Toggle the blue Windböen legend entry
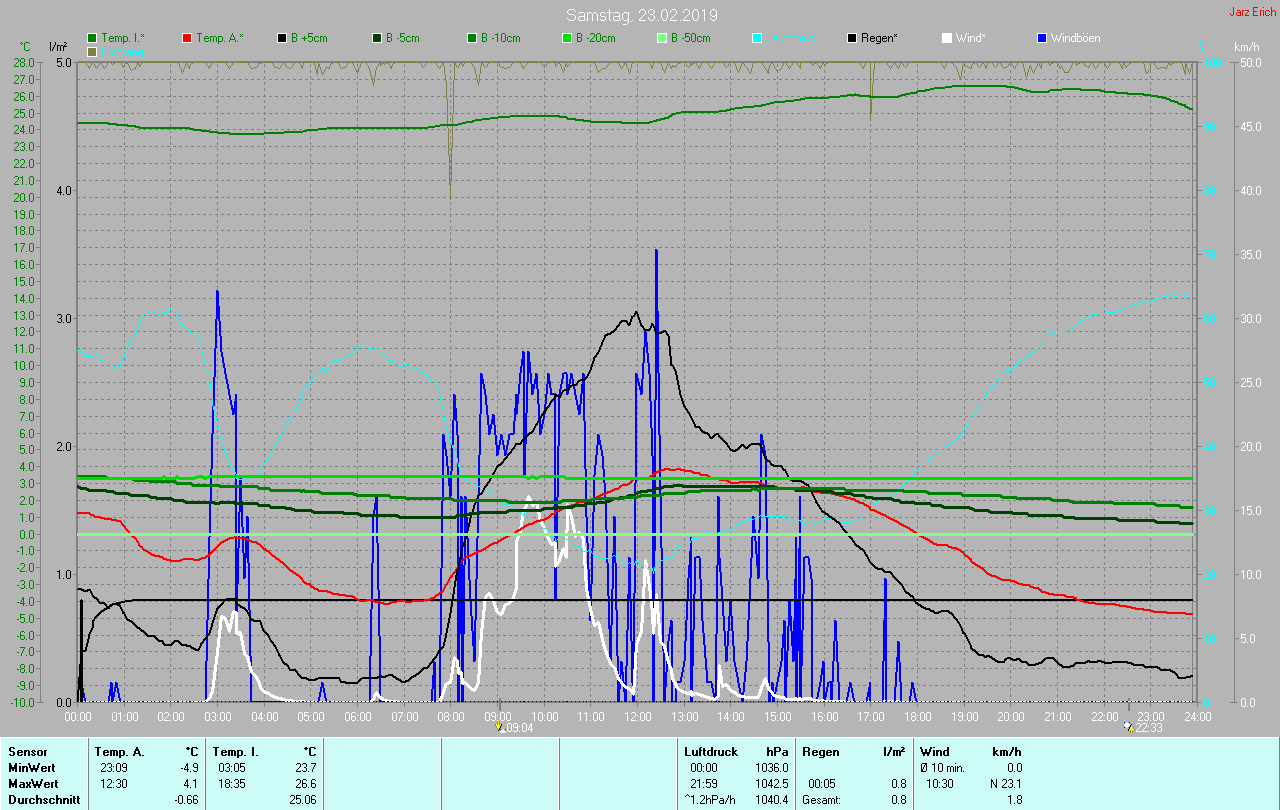 click(x=1042, y=38)
